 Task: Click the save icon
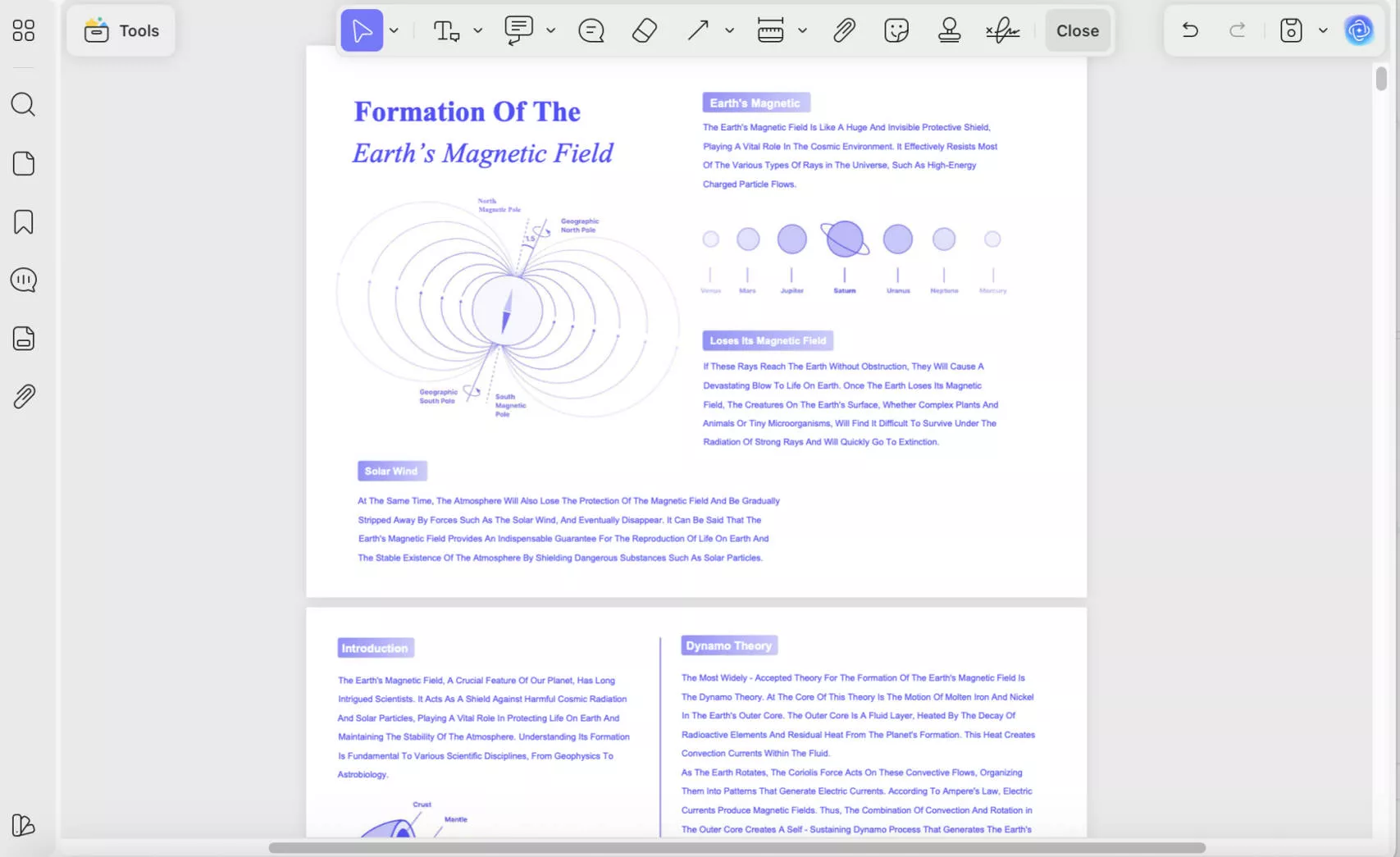1291,30
